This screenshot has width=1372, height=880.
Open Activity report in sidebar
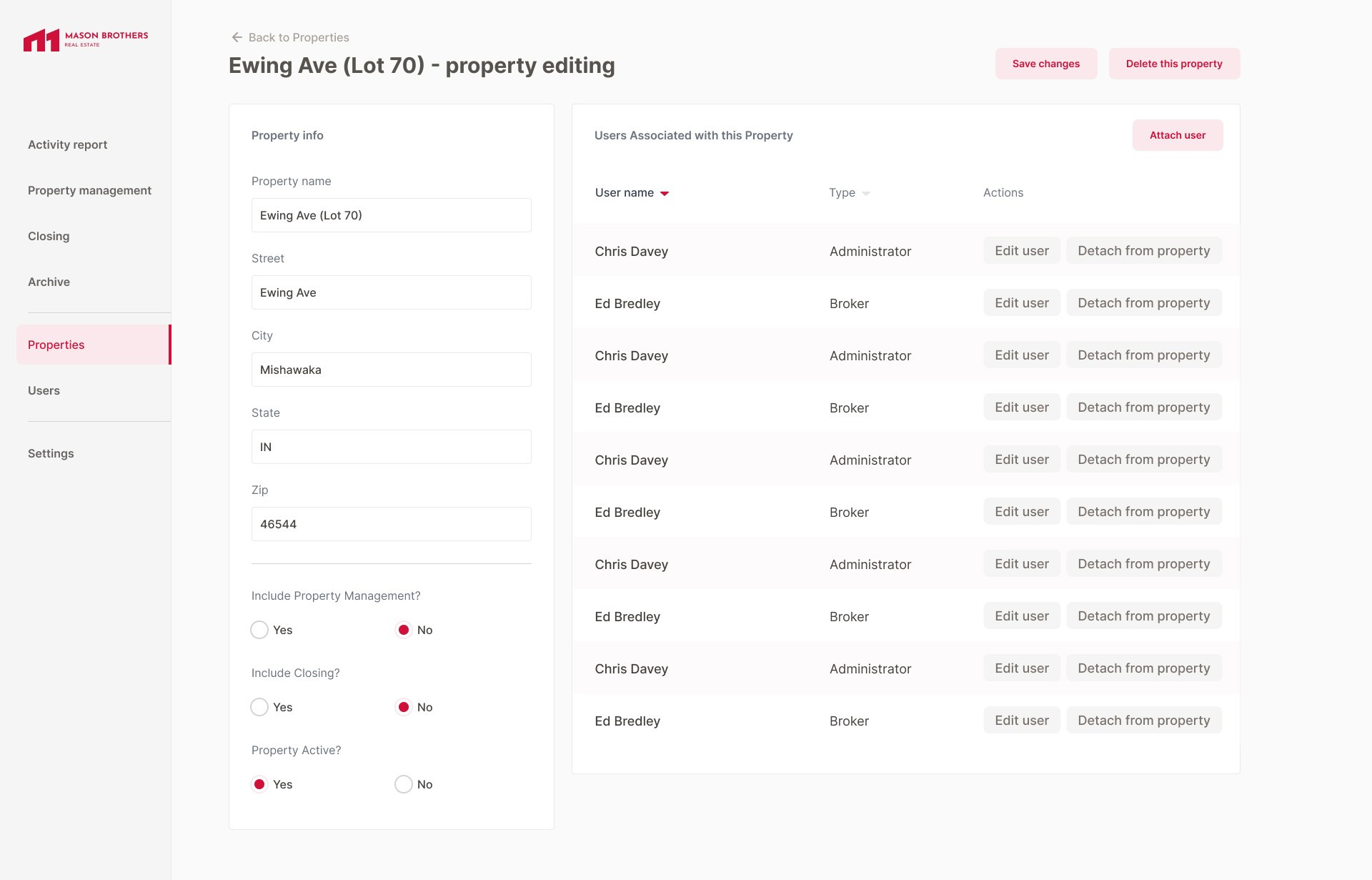coord(67,144)
